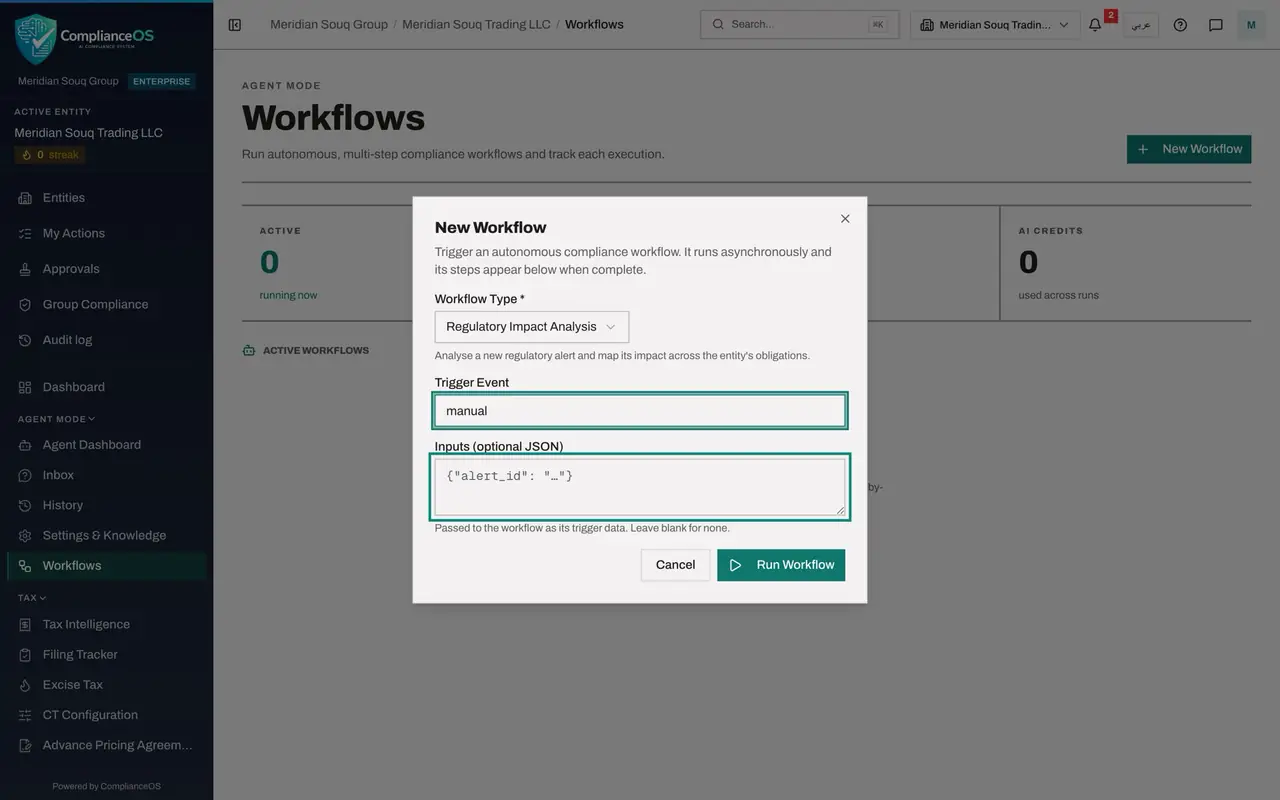Image resolution: width=1280 pixels, height=800 pixels.
Task: Click the Filing Tracker clipboard icon
Action: pyautogui.click(x=25, y=655)
